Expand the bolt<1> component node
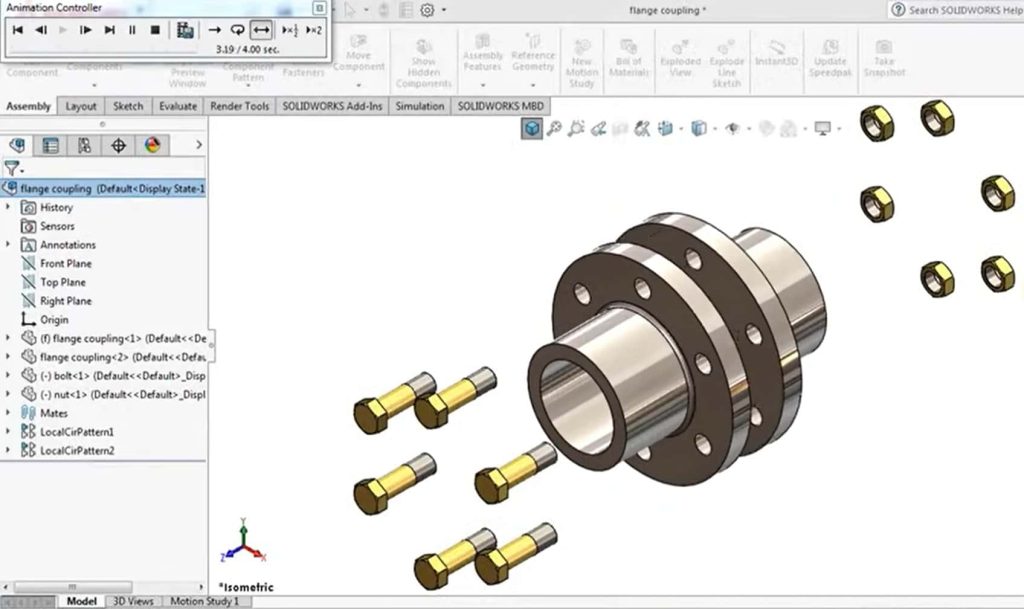Viewport: 1024px width, 609px height. pos(8,376)
